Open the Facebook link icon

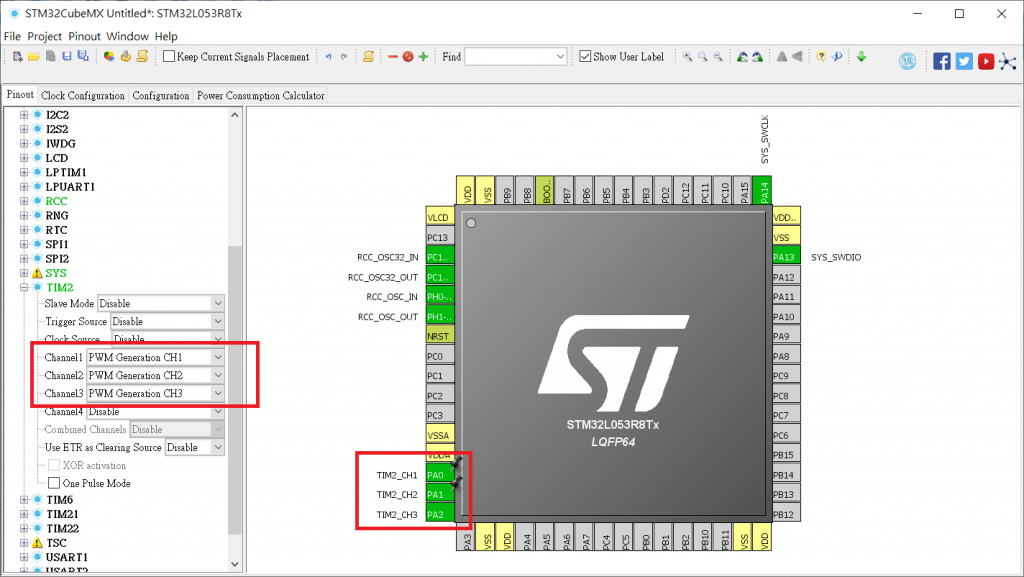(x=942, y=61)
